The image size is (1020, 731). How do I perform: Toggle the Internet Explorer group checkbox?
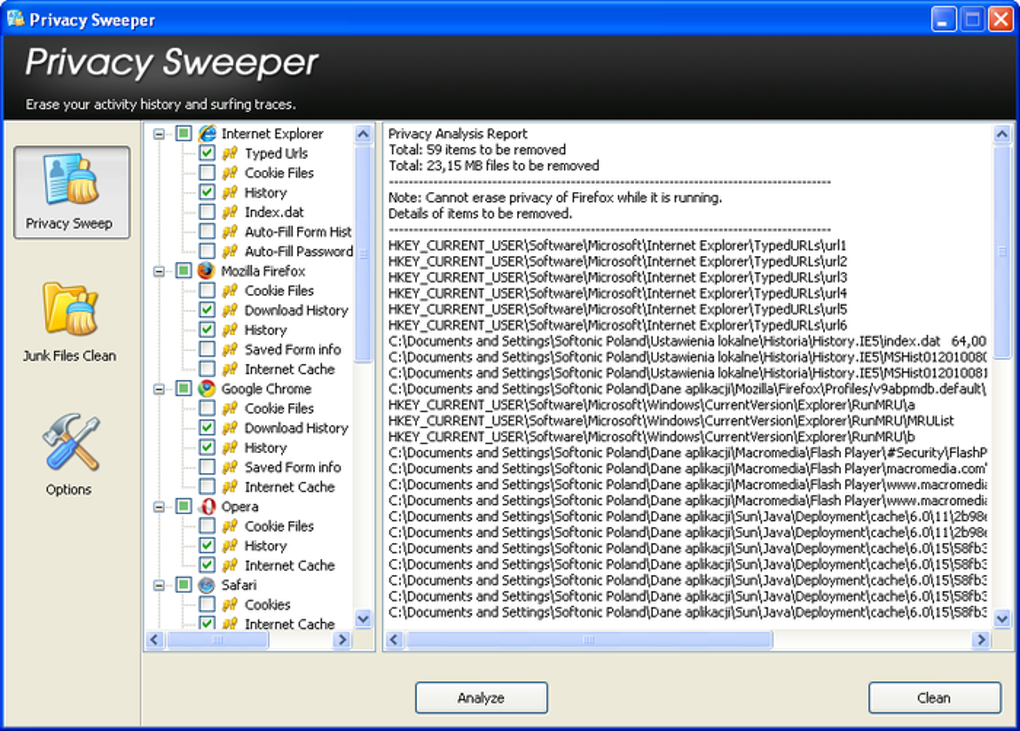click(183, 133)
